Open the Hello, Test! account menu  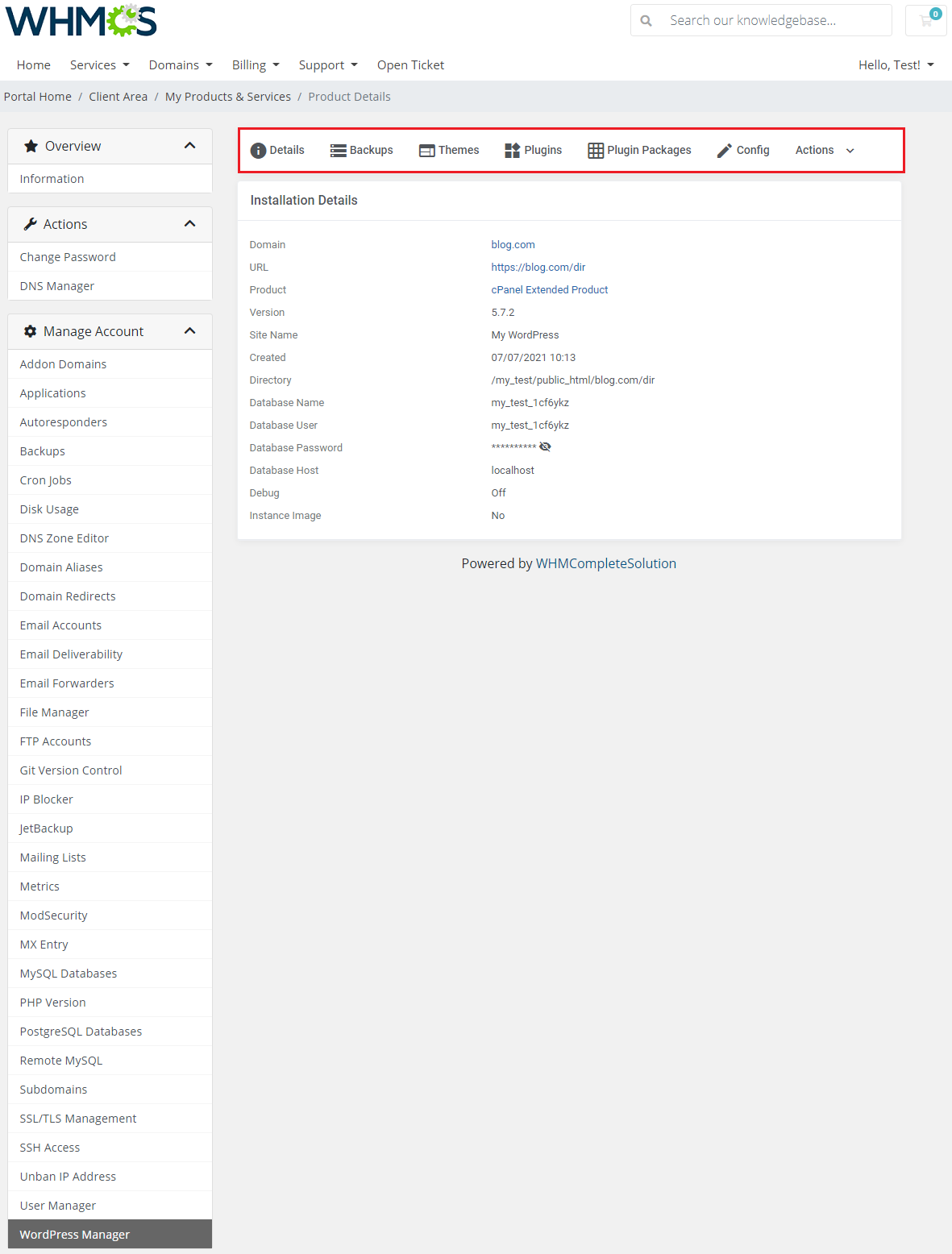(896, 65)
